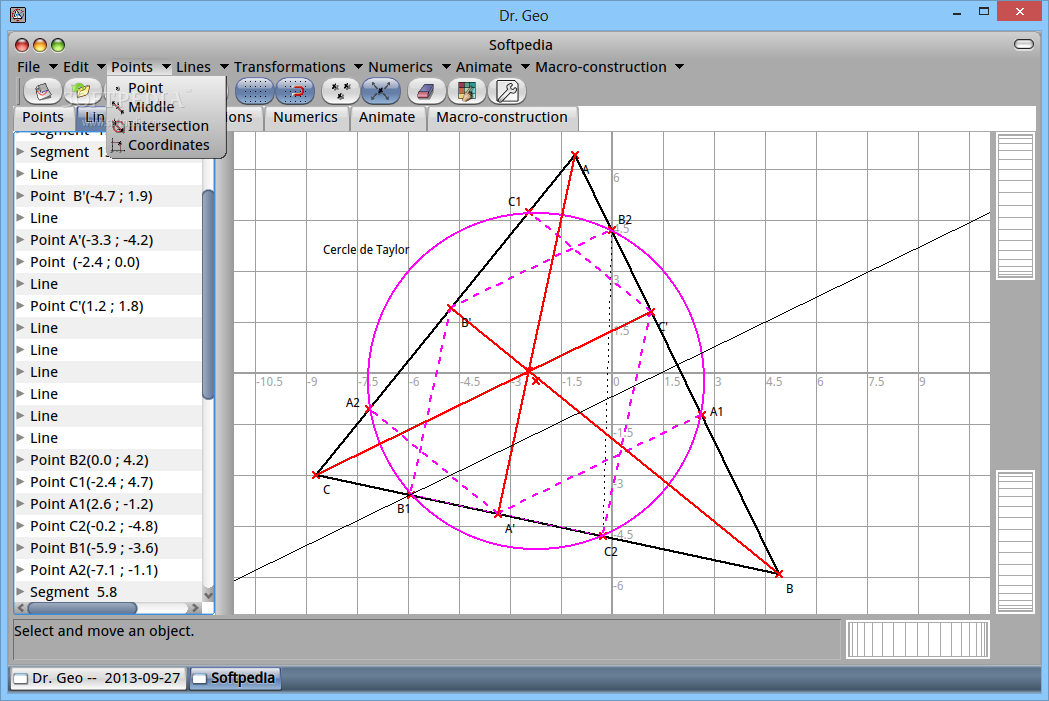Switch to 'Dr. Geo -- 2013-09-27' taskbar window
This screenshot has width=1049, height=701.
pyautogui.click(x=98, y=678)
